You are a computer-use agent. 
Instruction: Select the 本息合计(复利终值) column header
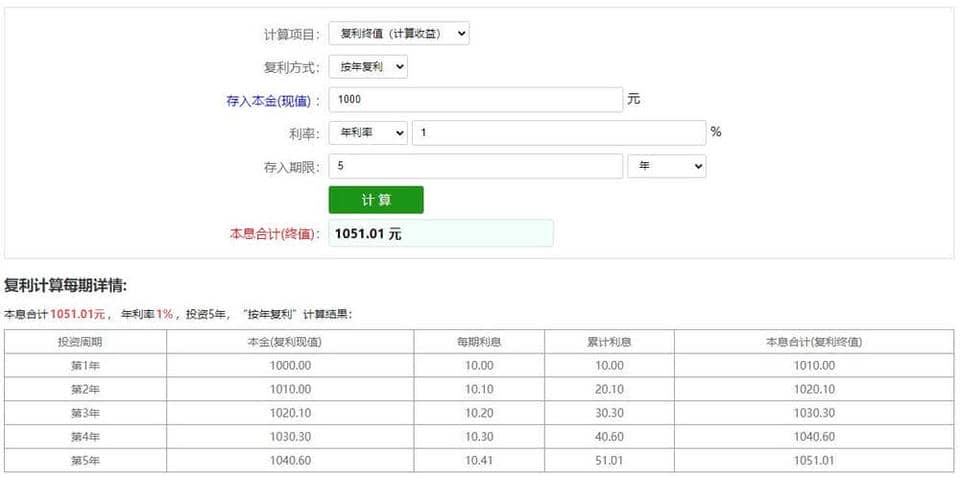coord(813,342)
